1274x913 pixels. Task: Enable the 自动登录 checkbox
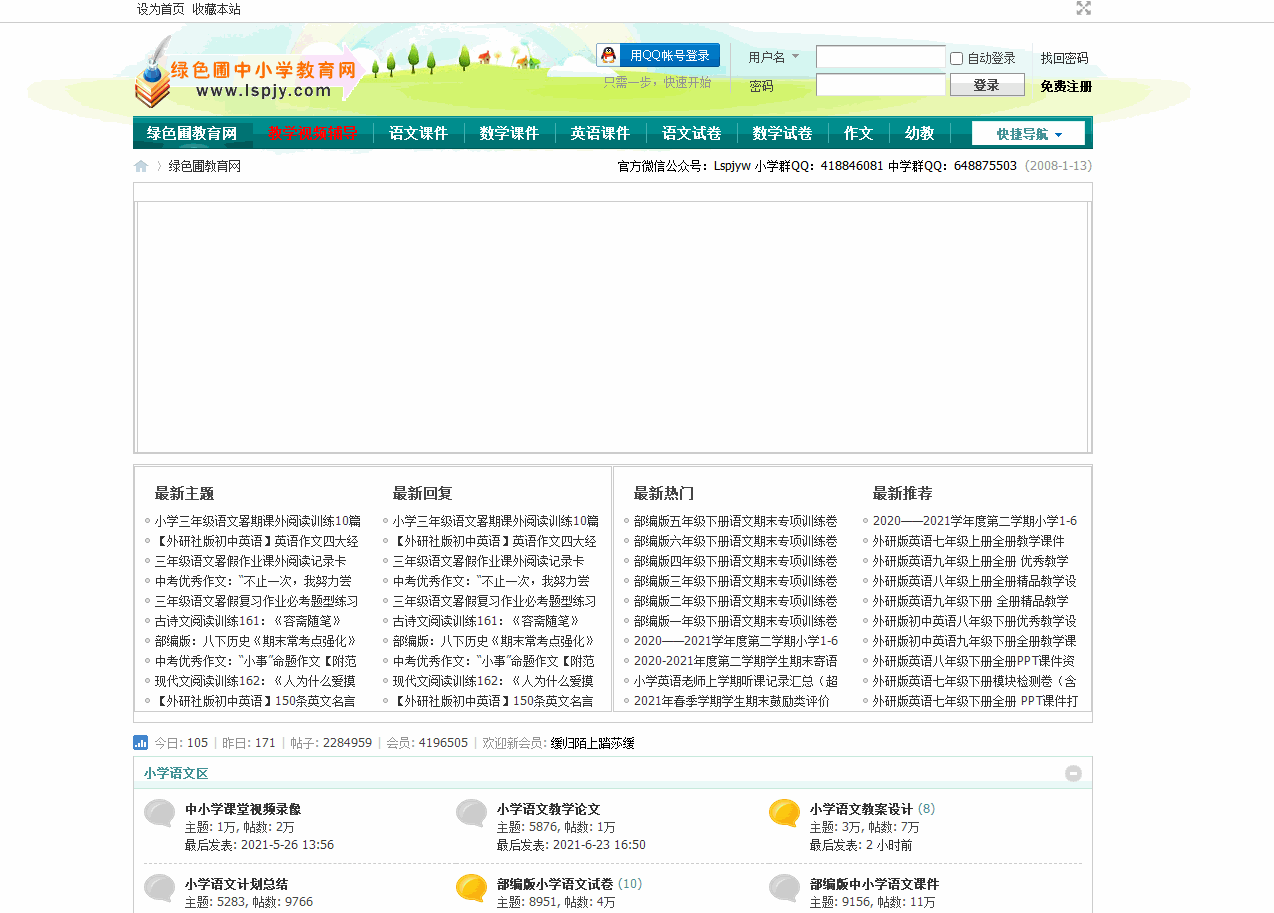(956, 58)
